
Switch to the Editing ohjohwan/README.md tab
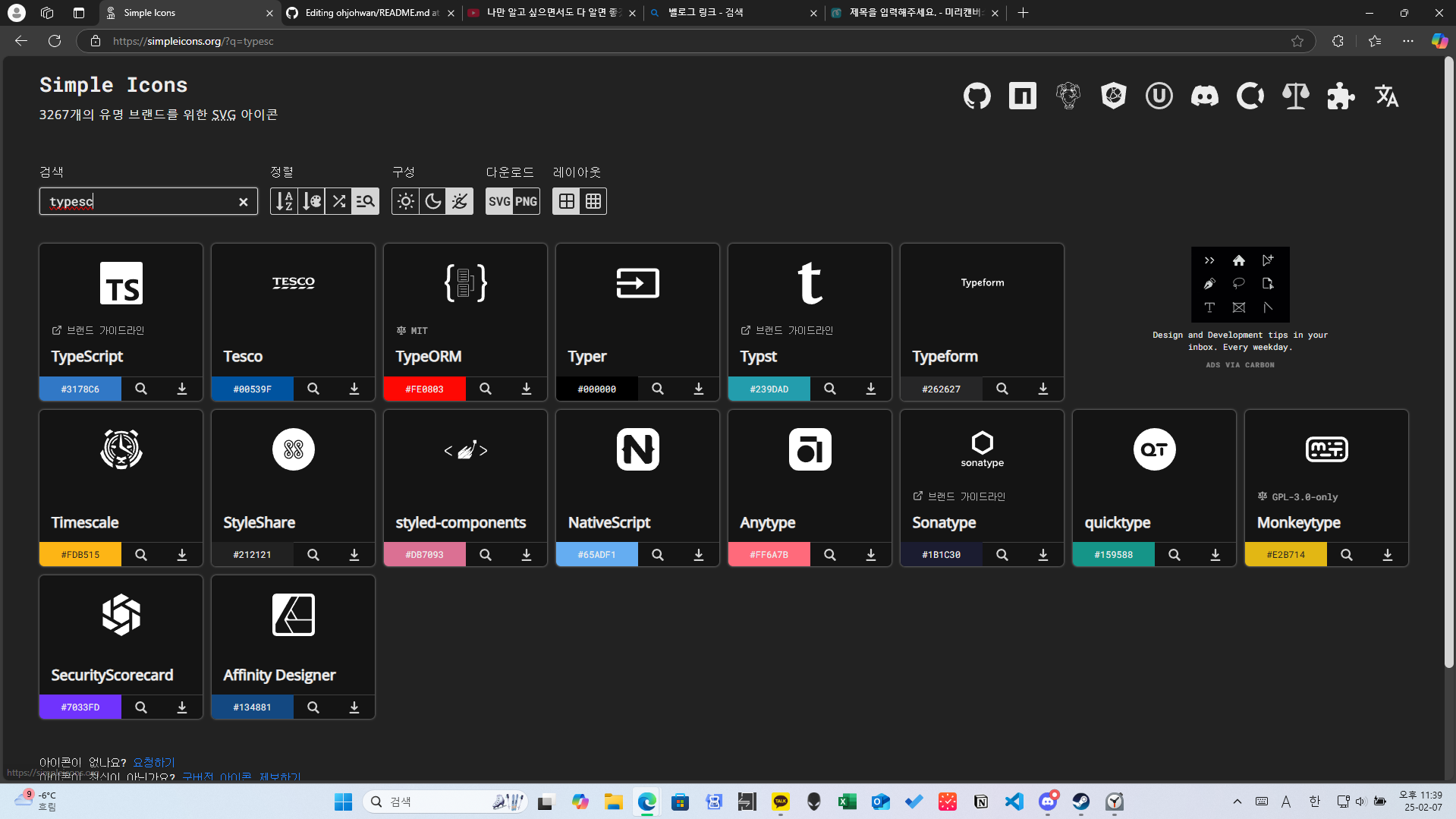[370, 13]
